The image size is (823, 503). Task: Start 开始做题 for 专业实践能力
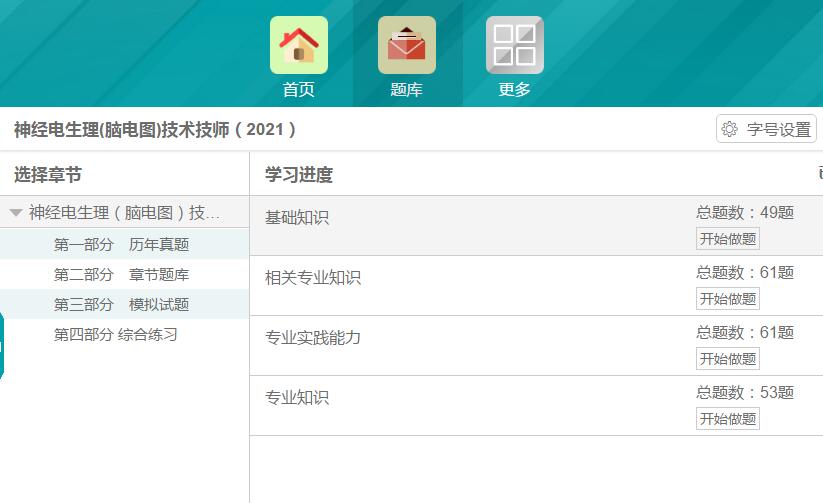727,359
